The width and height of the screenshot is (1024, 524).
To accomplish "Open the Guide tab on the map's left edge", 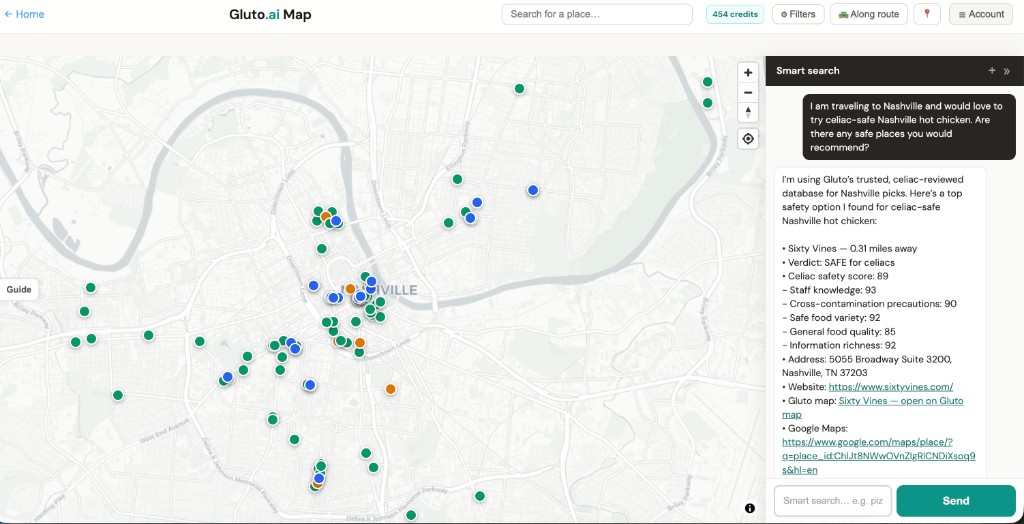I will (x=19, y=289).
